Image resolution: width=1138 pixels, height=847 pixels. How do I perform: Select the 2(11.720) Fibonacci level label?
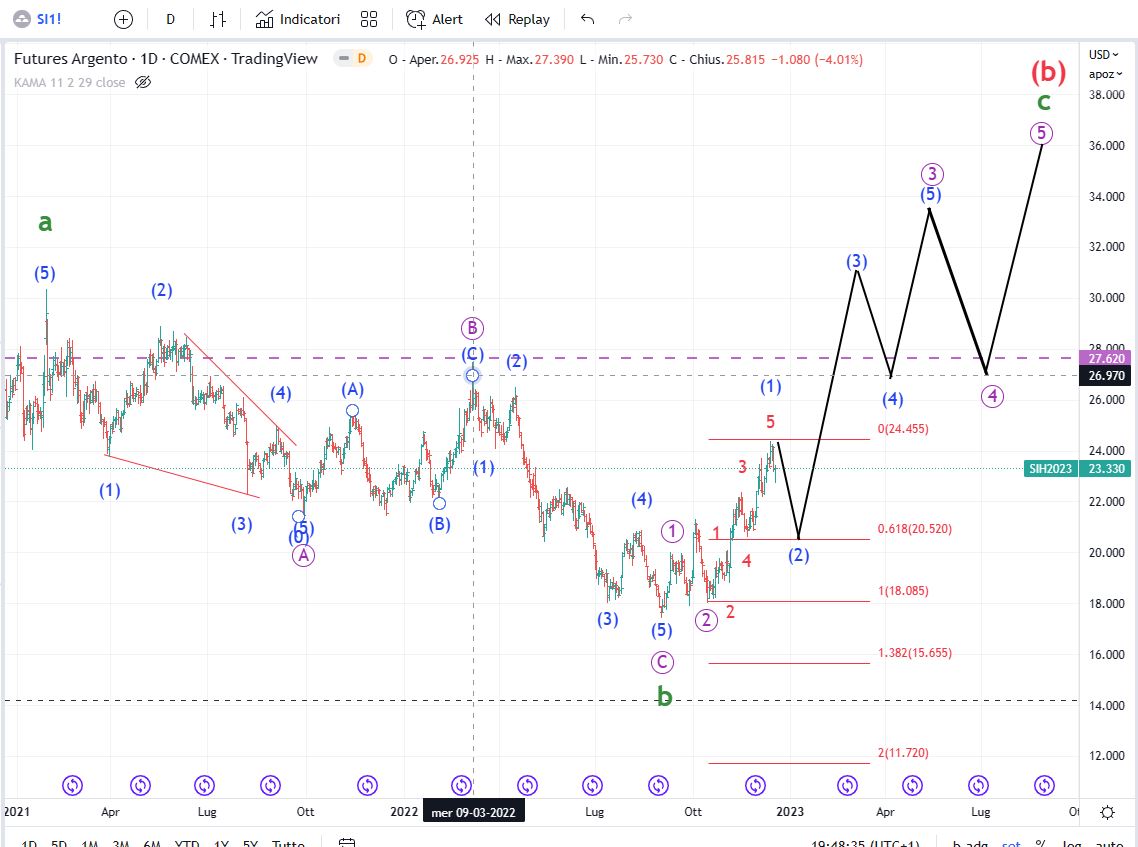point(903,753)
